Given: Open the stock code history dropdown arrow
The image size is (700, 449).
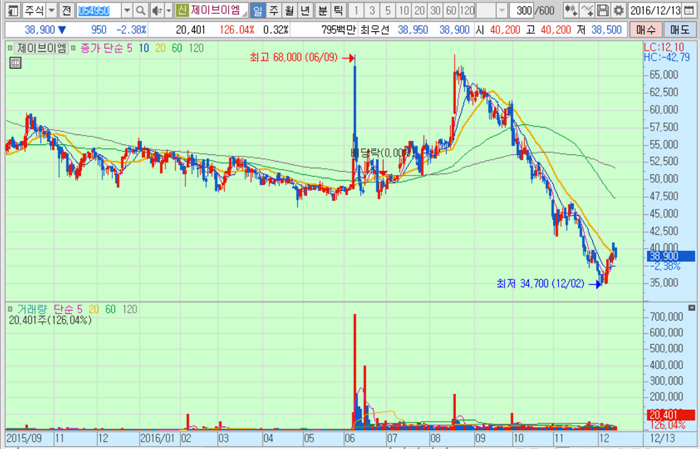Looking at the screenshot, I should pos(127,10).
